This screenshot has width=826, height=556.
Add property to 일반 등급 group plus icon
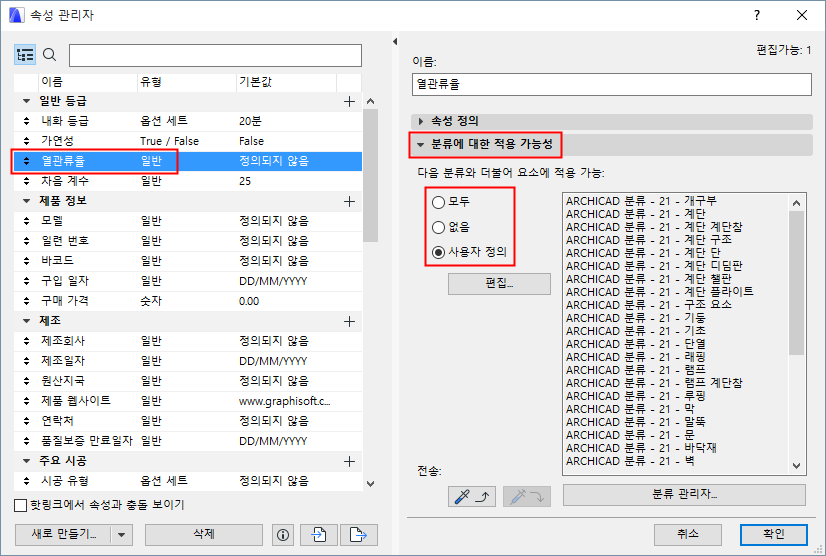click(x=349, y=102)
